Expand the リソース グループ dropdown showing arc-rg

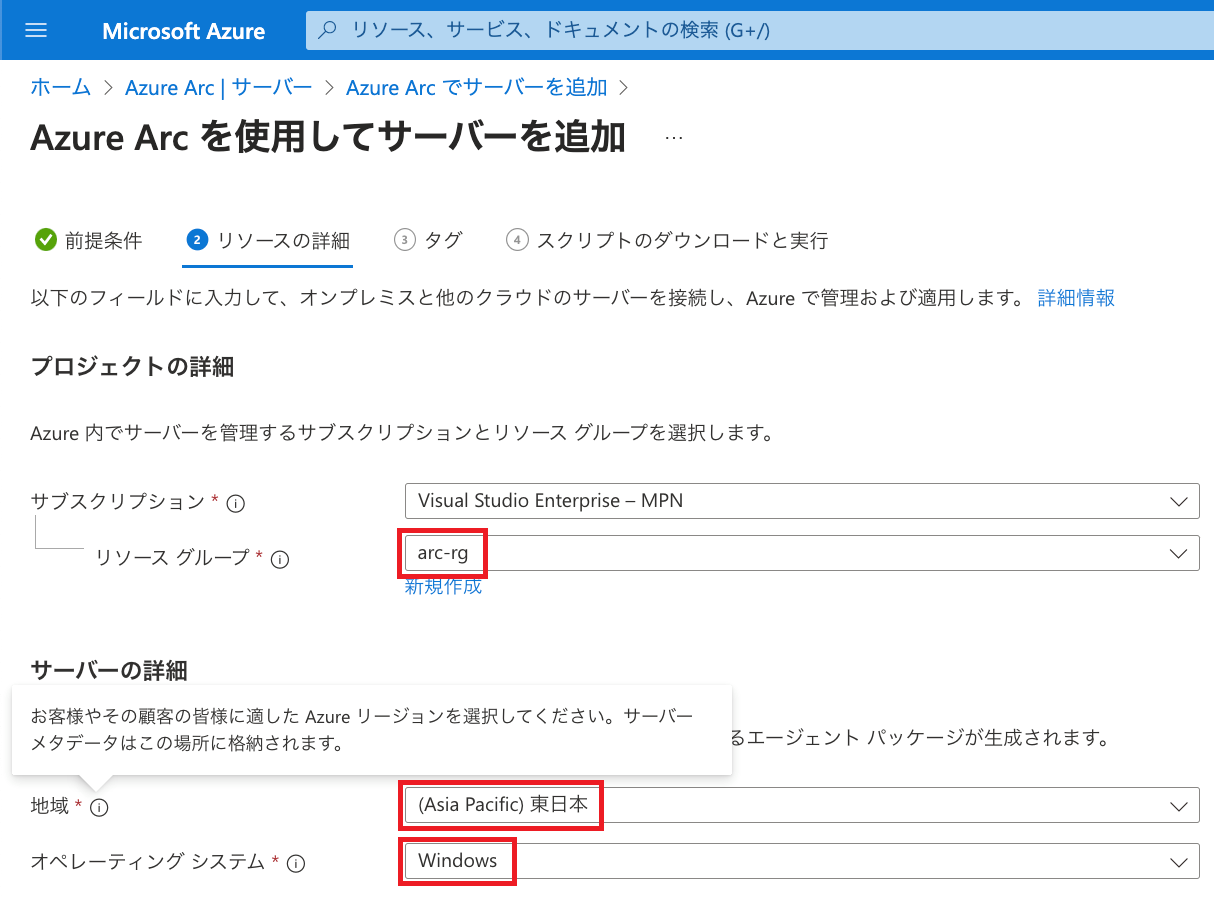click(x=802, y=553)
